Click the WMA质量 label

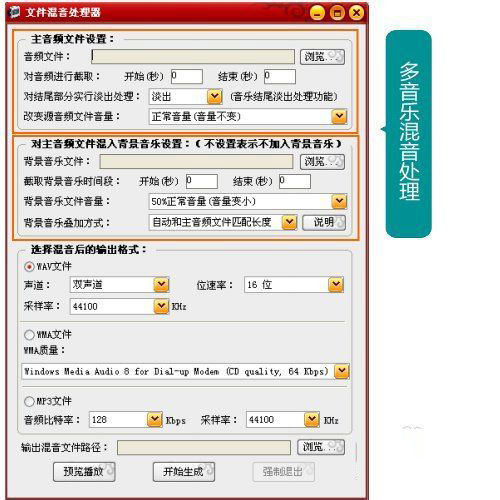(x=44, y=350)
